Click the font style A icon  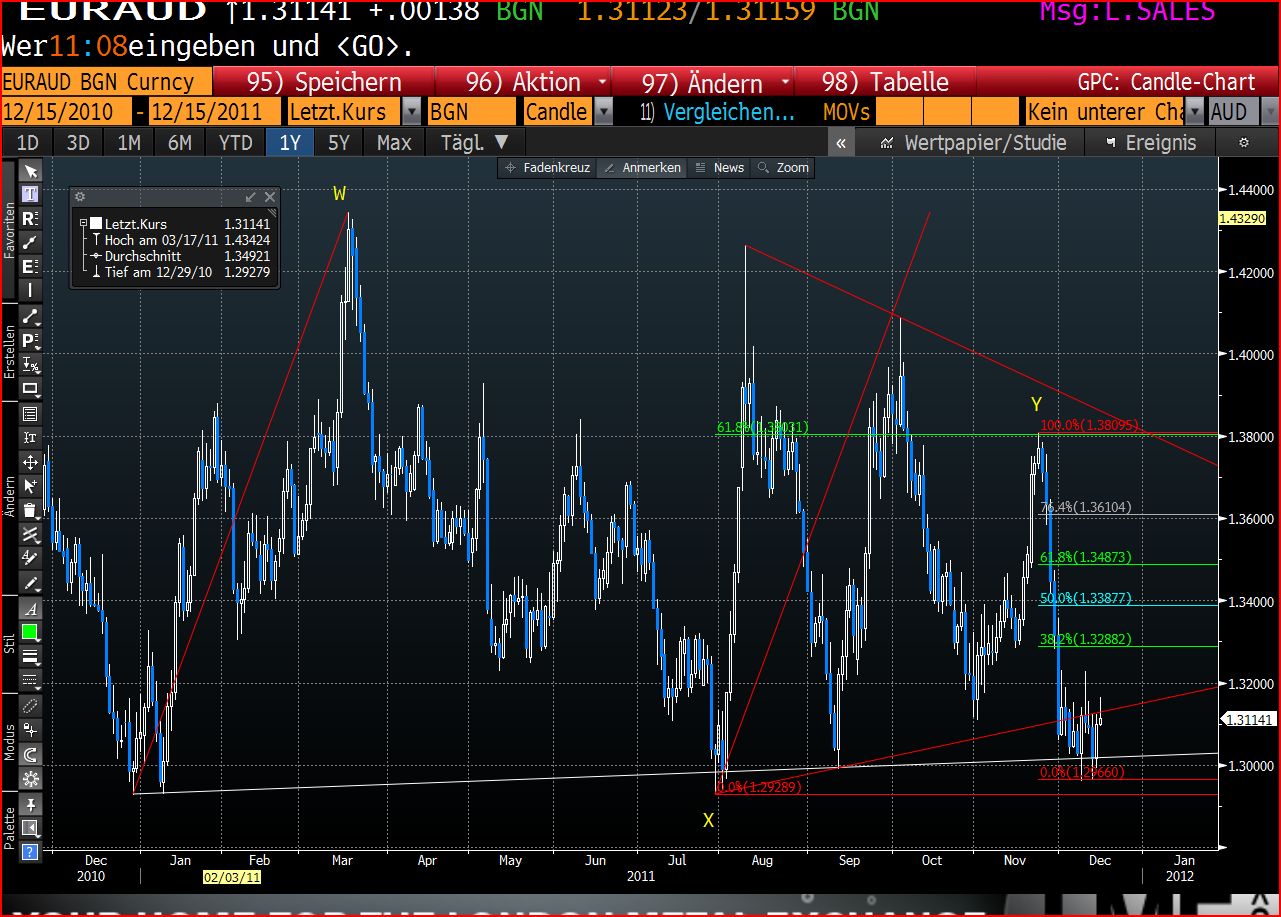(x=30, y=608)
